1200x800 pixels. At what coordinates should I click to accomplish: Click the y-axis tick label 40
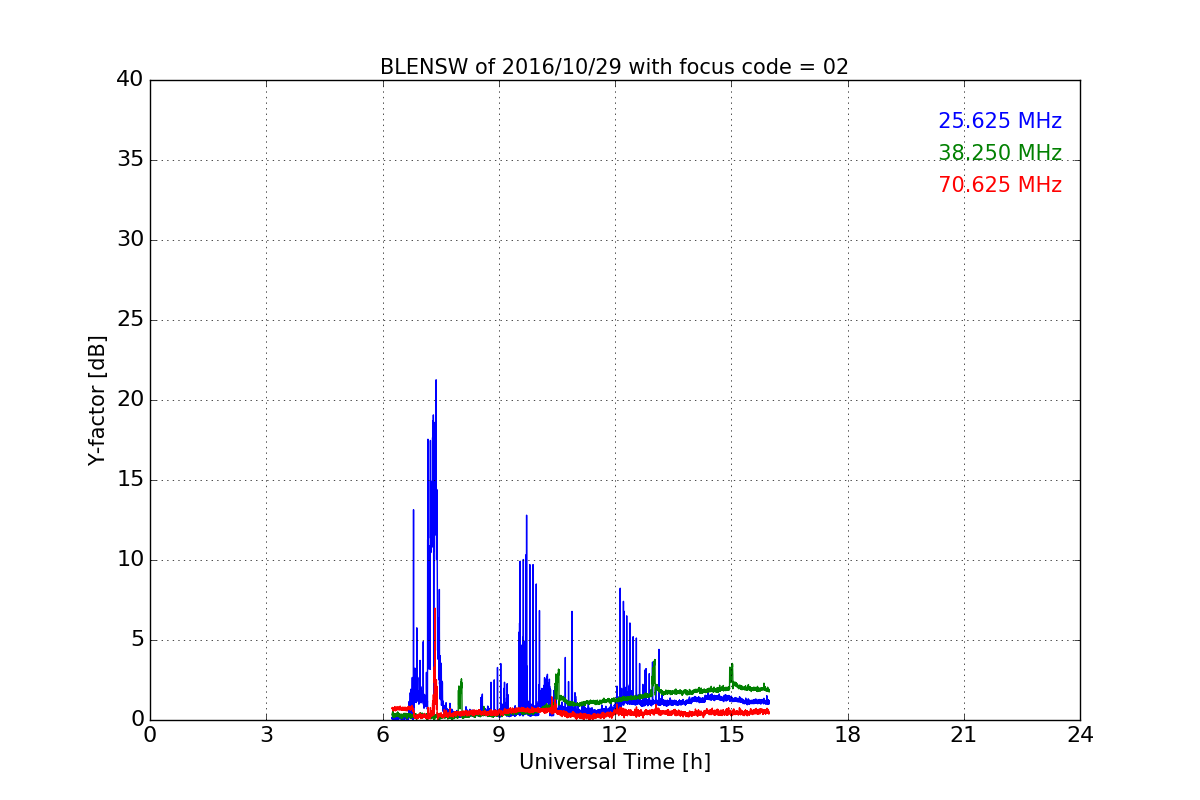tap(129, 79)
